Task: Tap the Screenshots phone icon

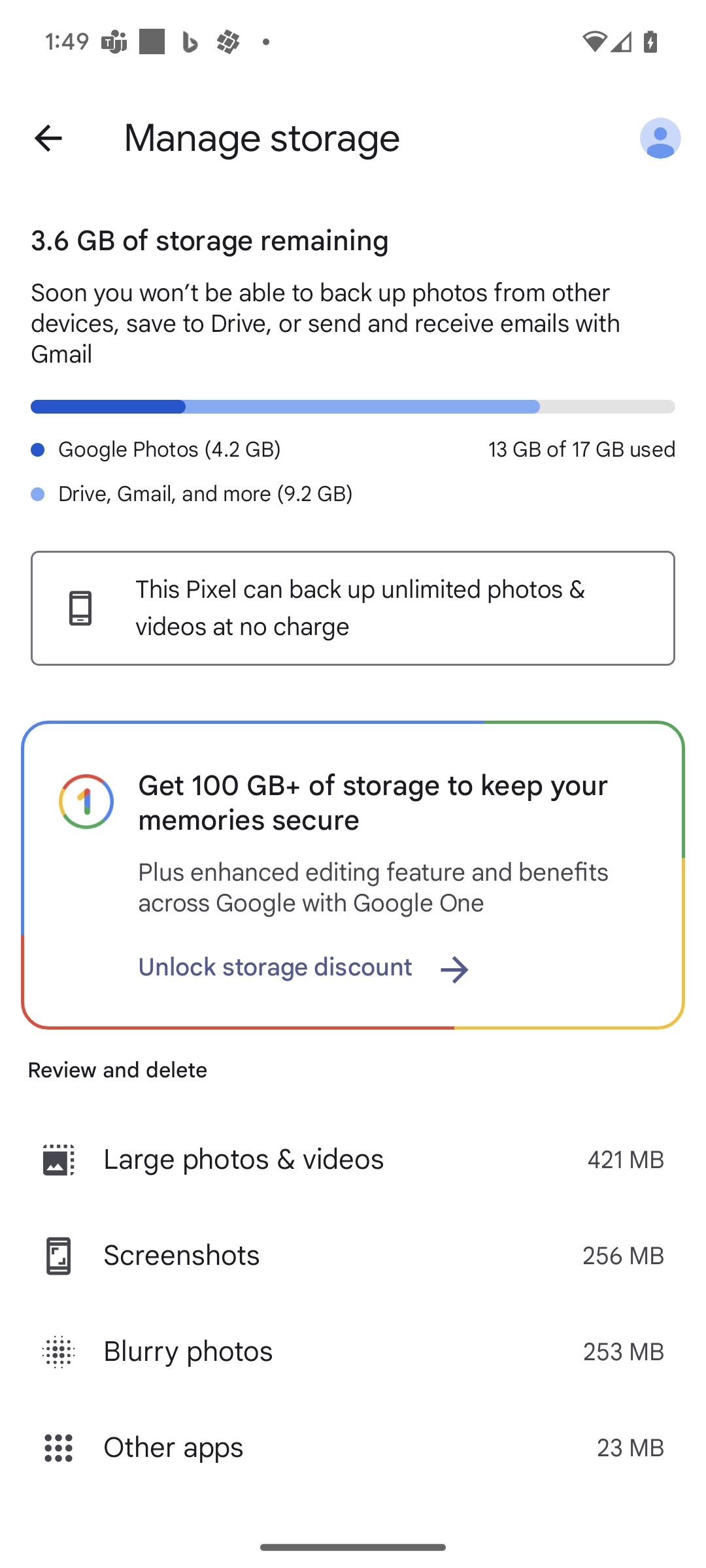Action: coord(59,1256)
